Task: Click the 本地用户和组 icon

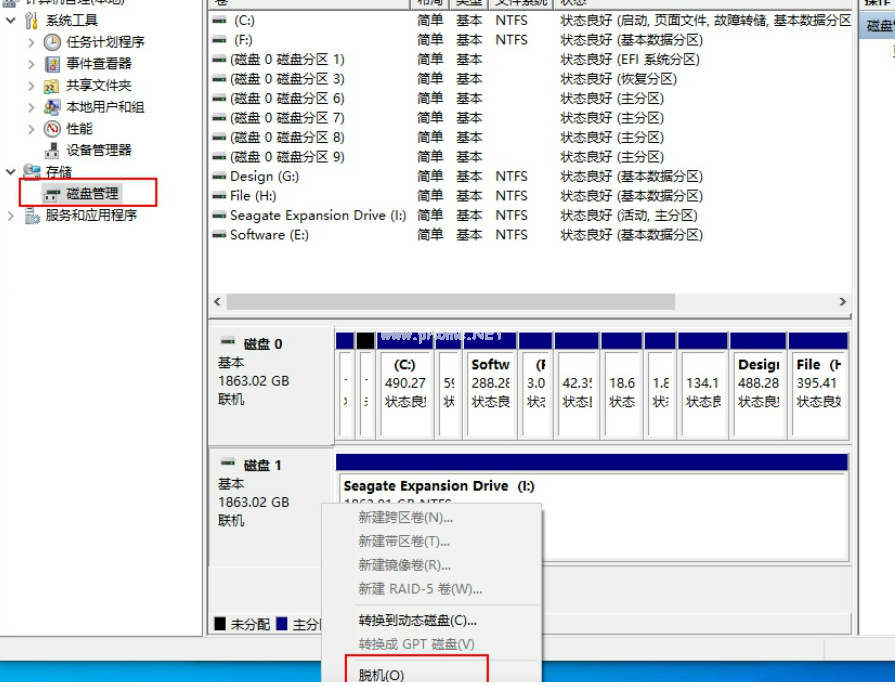Action: (52, 107)
